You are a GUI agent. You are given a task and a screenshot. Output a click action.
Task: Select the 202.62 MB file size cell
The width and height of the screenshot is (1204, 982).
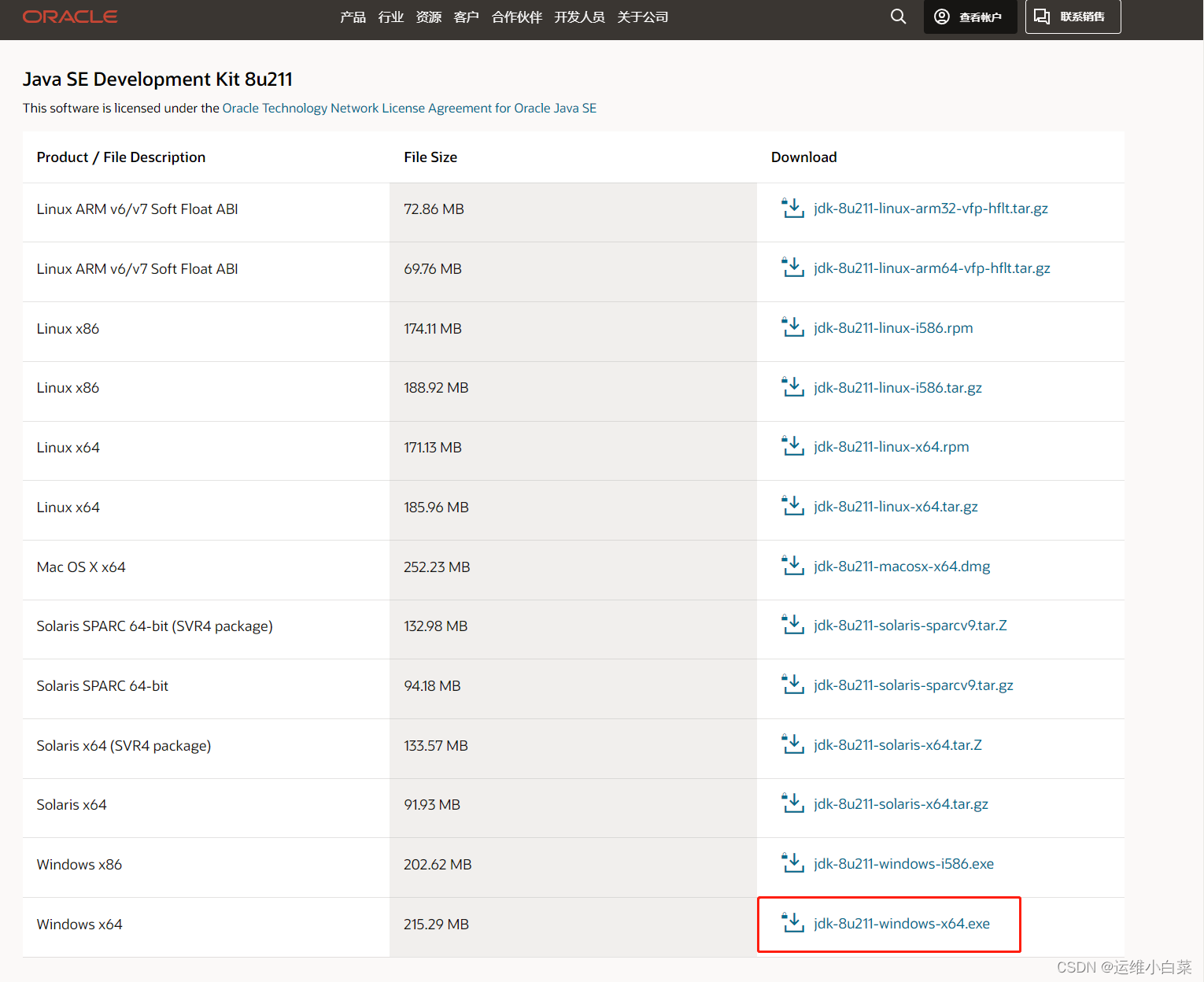[x=573, y=867]
